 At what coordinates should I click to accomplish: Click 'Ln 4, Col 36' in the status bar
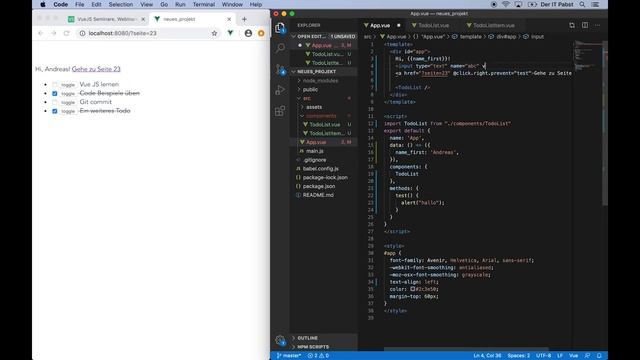click(x=487, y=356)
